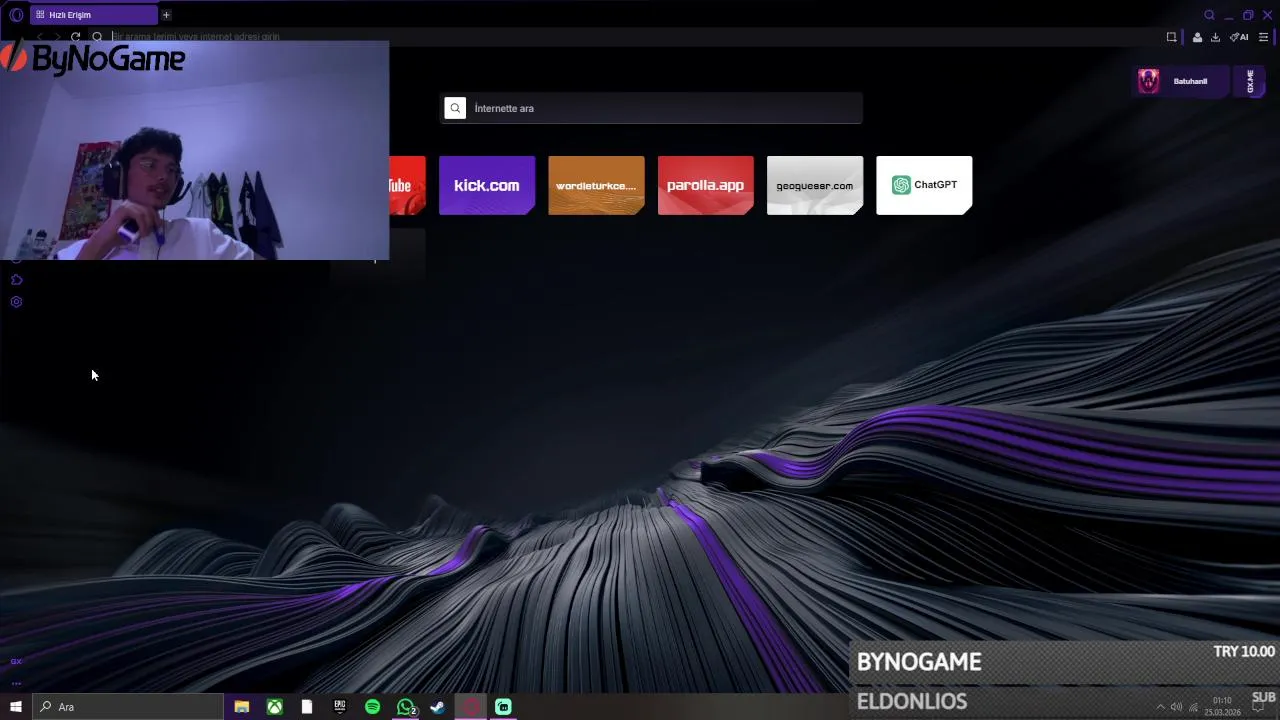The width and height of the screenshot is (1280, 720).
Task: Open the taskbar clock showing 01:10
Action: pos(1222,707)
